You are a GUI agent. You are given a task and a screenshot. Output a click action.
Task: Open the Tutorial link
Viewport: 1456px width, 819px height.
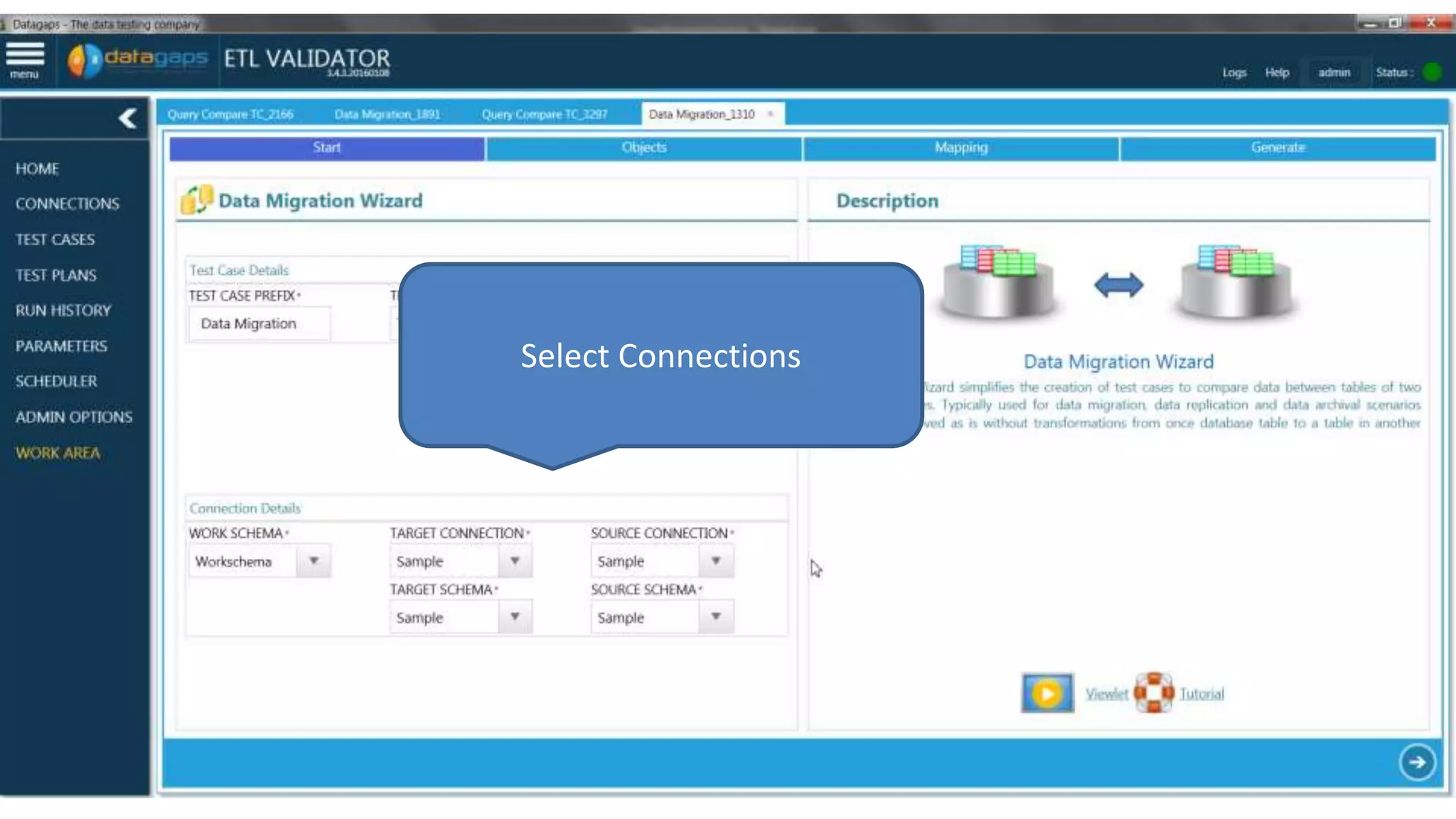click(x=1201, y=694)
